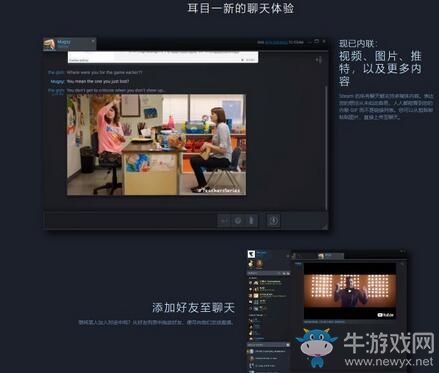This screenshot has height=373, width=439.
Task: Select the Mugsy chat tab
Action: [70, 44]
